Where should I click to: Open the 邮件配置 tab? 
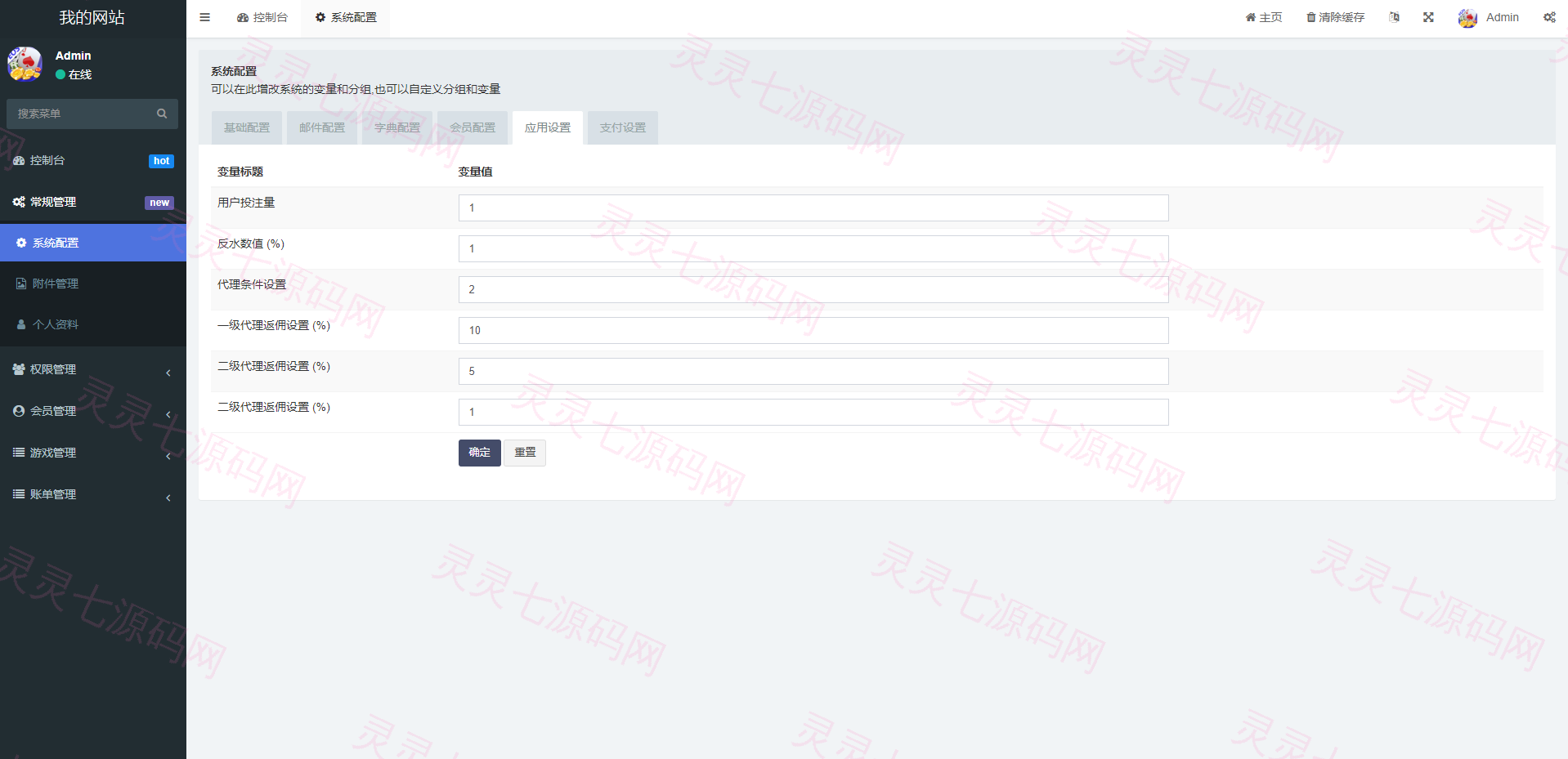pyautogui.click(x=322, y=127)
